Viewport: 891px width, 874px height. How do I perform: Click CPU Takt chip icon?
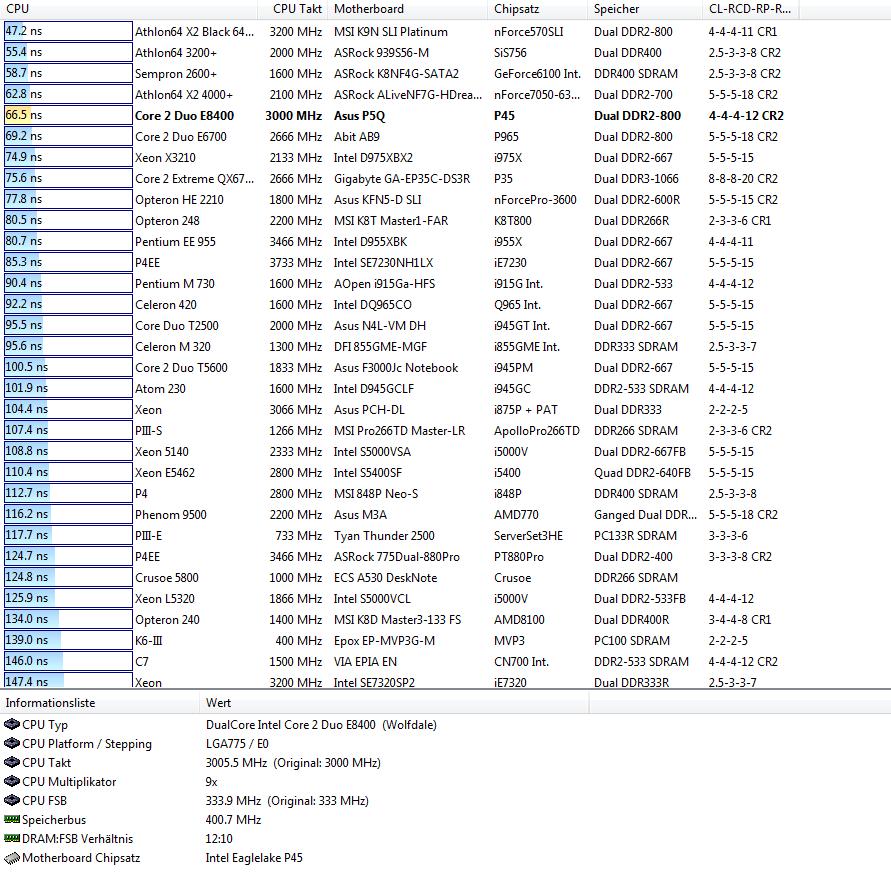pyautogui.click(x=12, y=763)
